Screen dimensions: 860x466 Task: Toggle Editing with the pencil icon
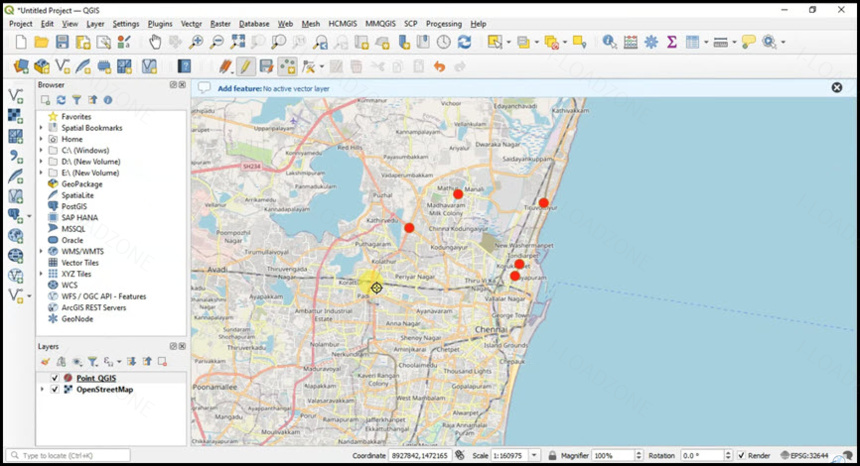point(246,67)
